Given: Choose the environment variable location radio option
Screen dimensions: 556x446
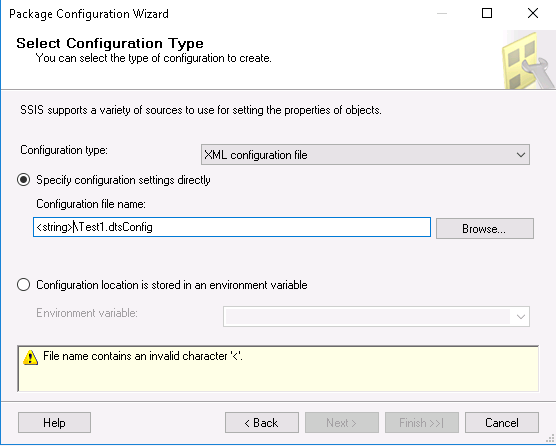Looking at the screenshot, I should coord(24,285).
